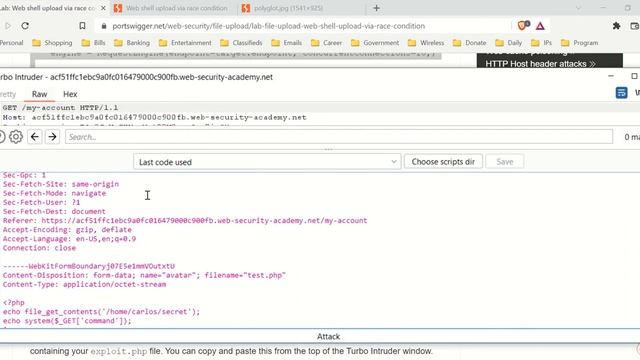Open Program bookmarks folder
Image resolution: width=640 pixels, height=360 pixels.
pos(579,43)
